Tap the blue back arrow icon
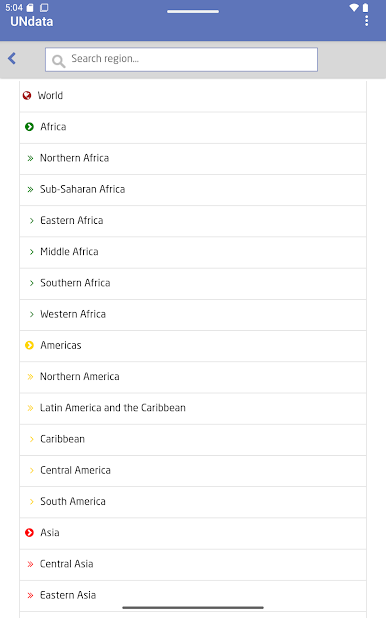The width and height of the screenshot is (386, 618). (x=12, y=58)
